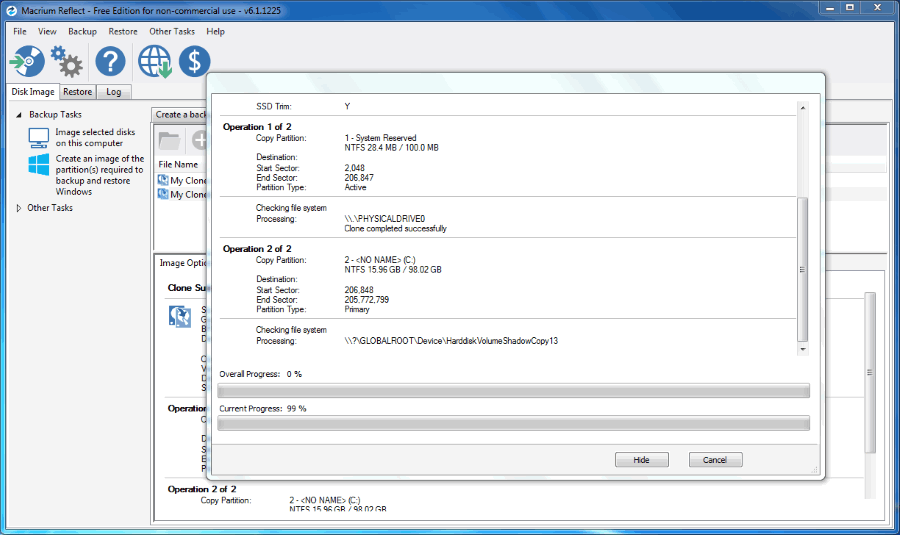
Task: Select Create an image of partitions for Windows
Action: pos(100,175)
